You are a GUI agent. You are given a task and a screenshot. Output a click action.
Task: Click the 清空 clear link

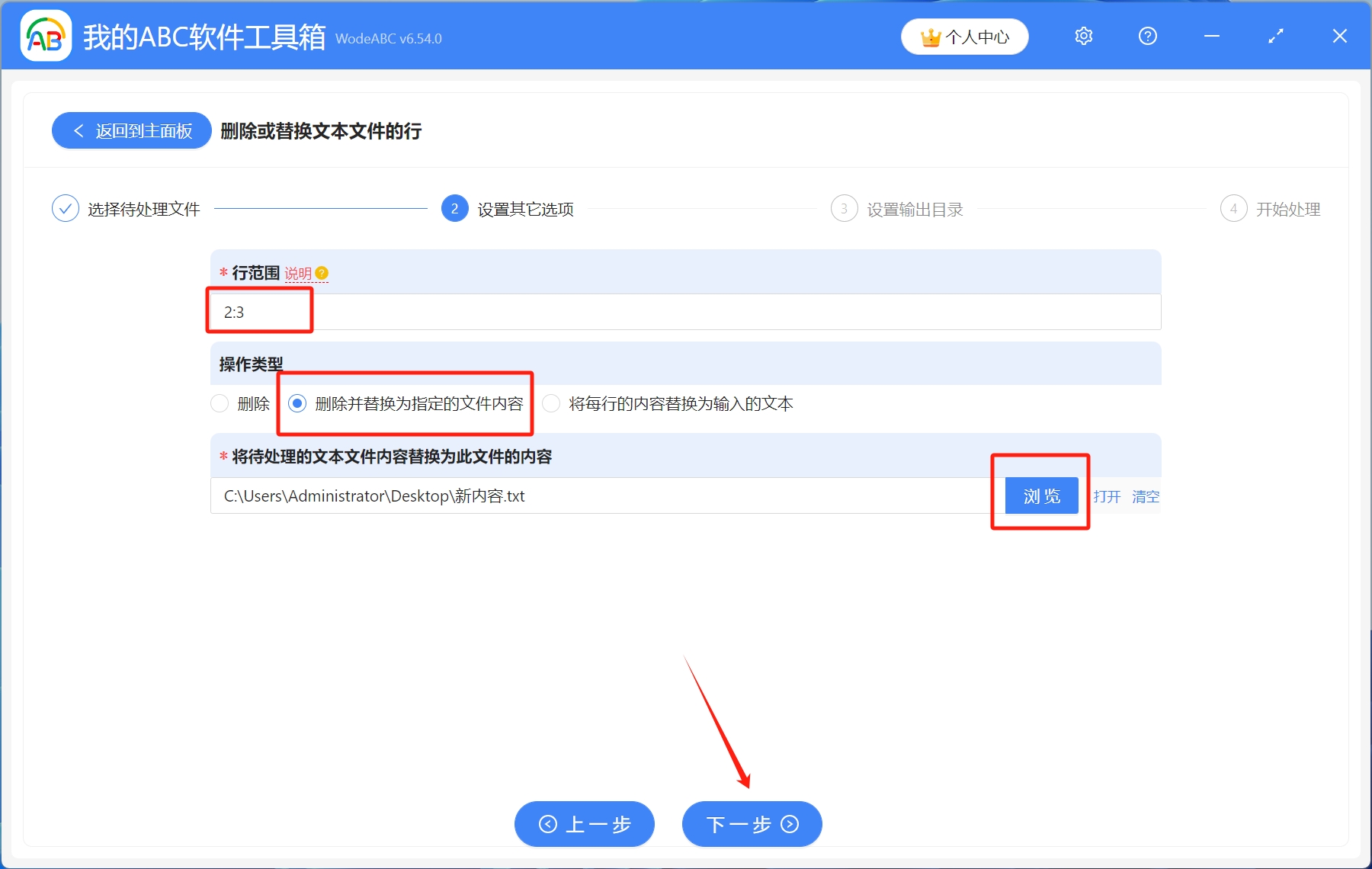coord(1145,497)
